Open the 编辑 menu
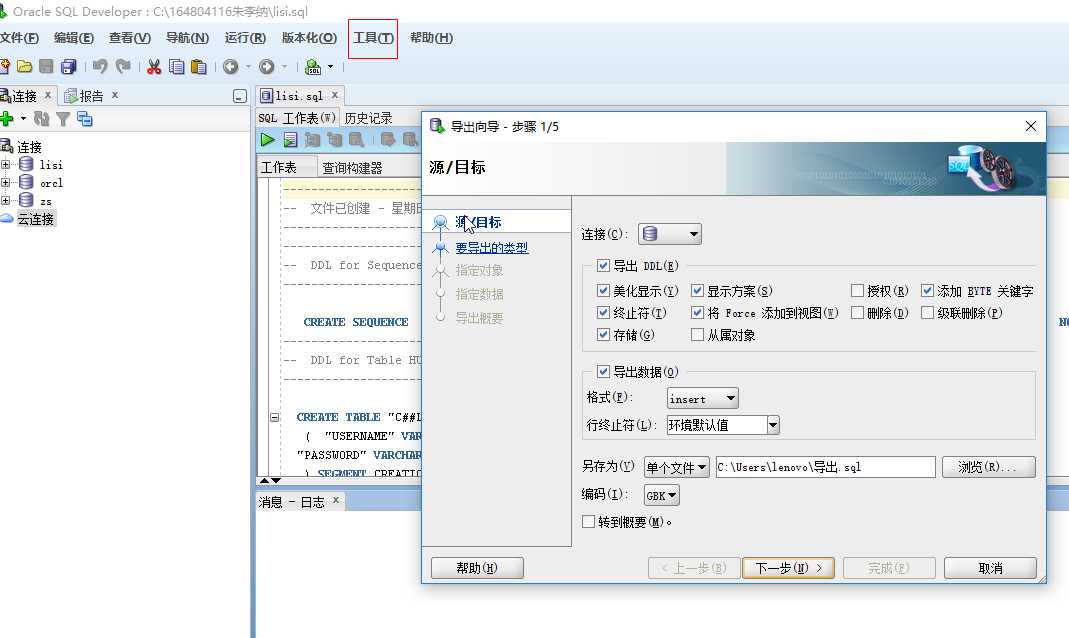This screenshot has height=638, width=1069. pyautogui.click(x=74, y=37)
